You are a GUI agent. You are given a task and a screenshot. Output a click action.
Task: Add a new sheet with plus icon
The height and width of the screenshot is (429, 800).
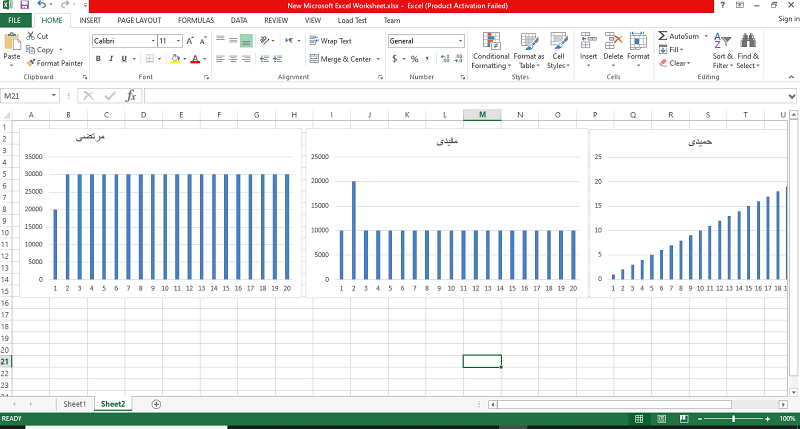click(156, 404)
